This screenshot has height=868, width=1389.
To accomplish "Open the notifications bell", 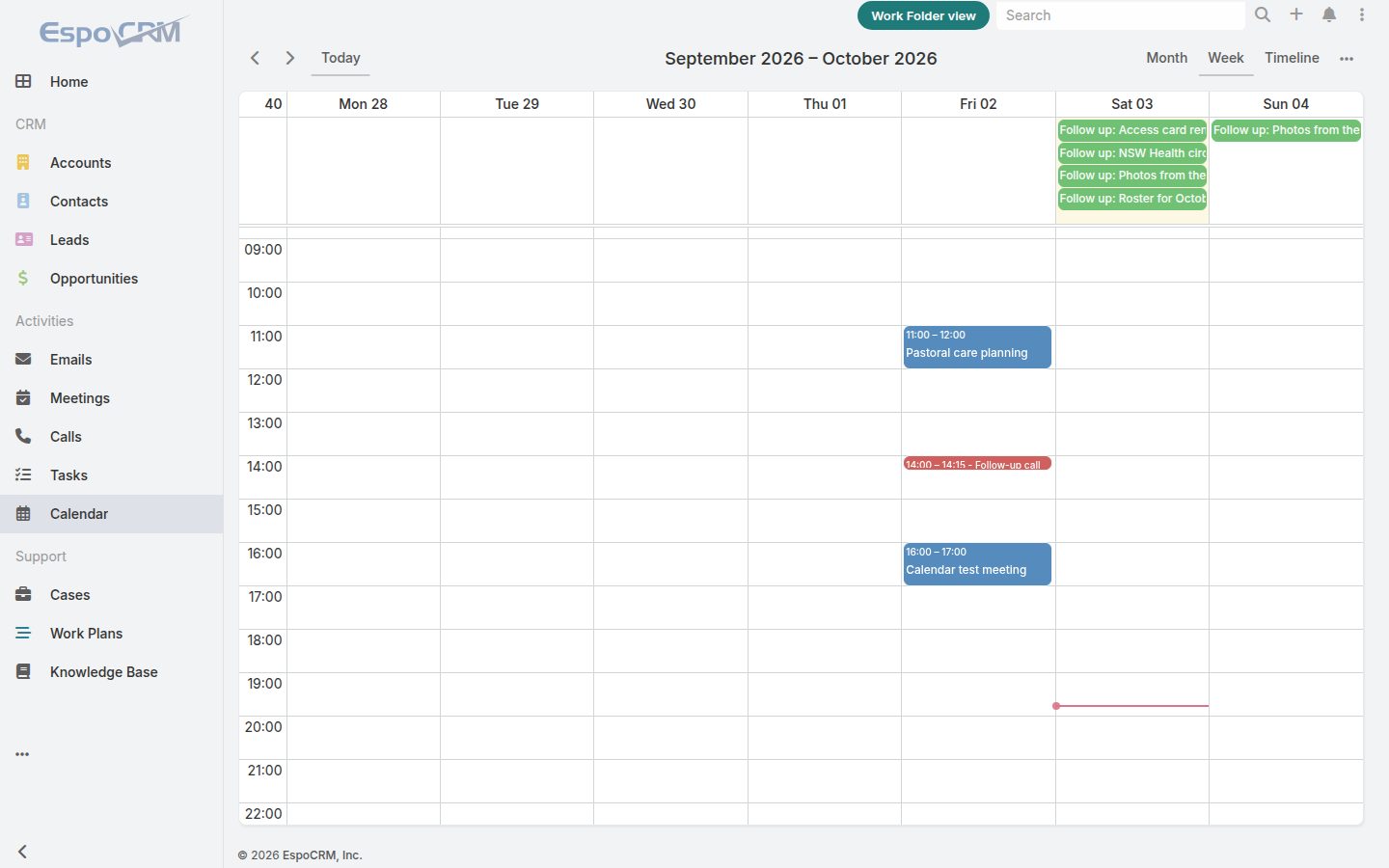I will tap(1329, 14).
